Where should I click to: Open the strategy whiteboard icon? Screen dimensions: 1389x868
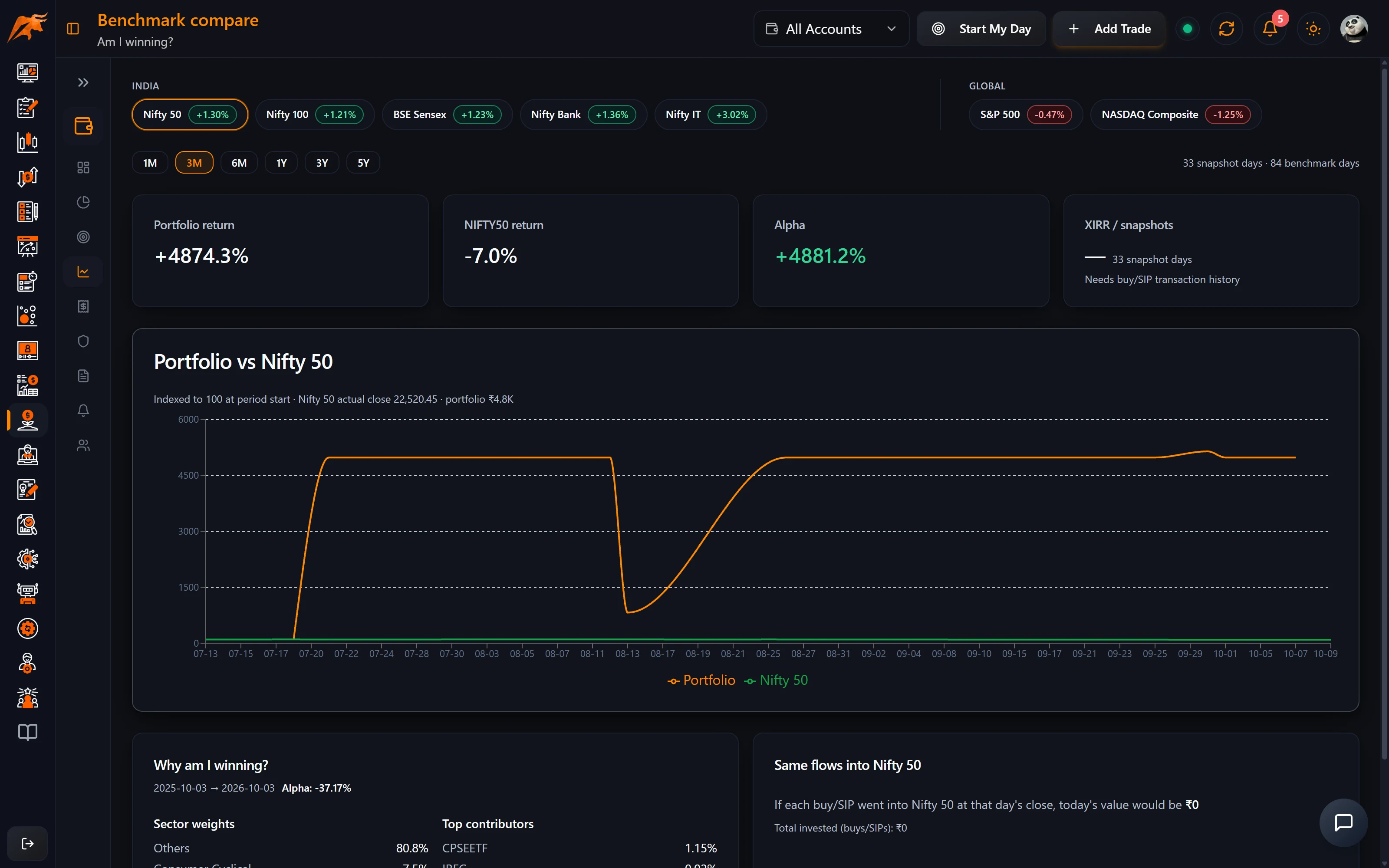(x=27, y=246)
